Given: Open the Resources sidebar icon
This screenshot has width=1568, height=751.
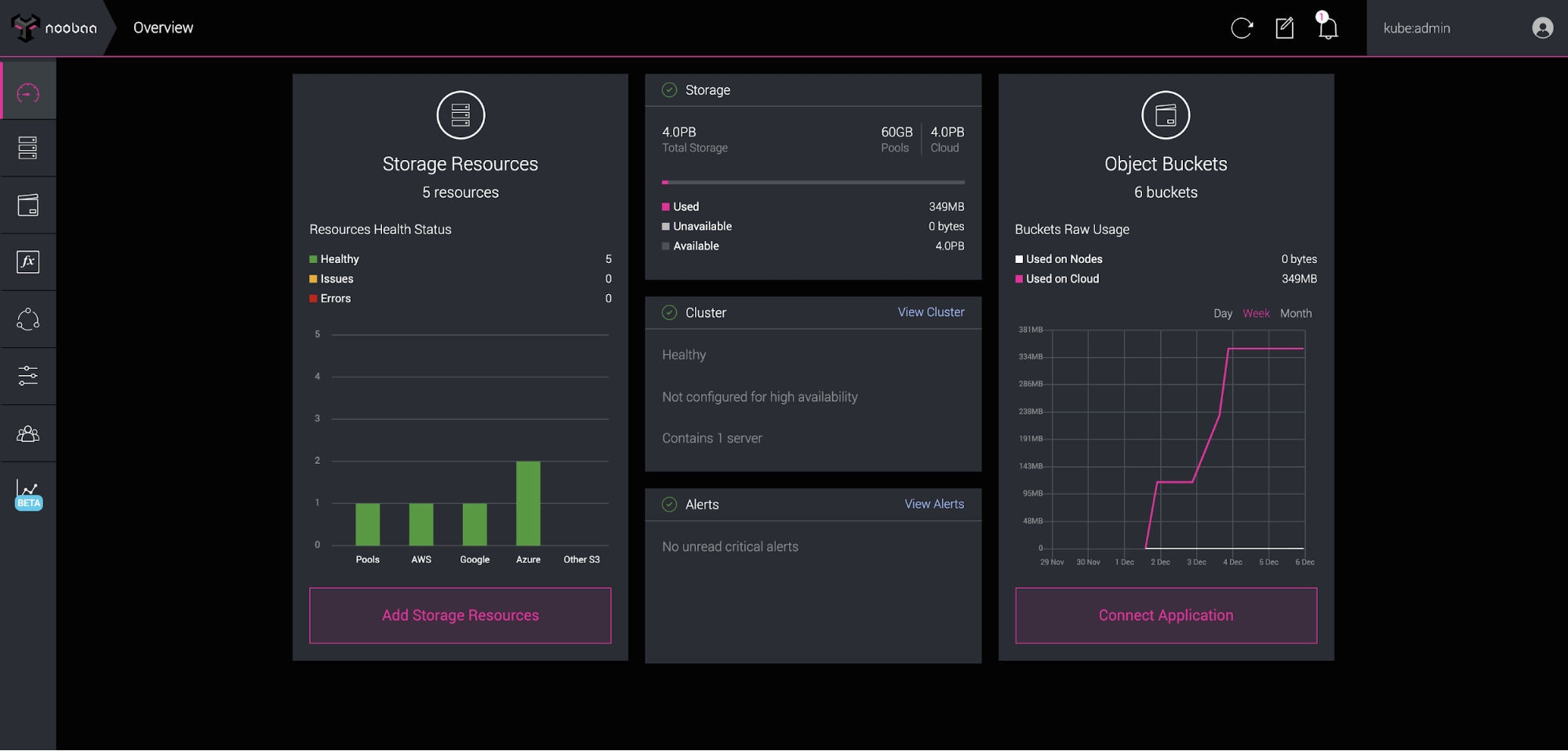Looking at the screenshot, I should (x=28, y=148).
